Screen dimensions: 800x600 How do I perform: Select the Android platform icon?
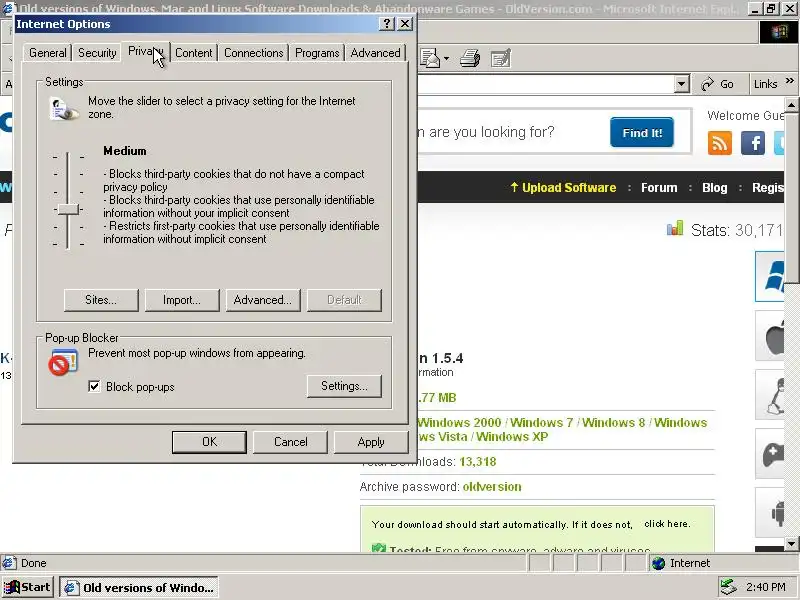[x=771, y=513]
